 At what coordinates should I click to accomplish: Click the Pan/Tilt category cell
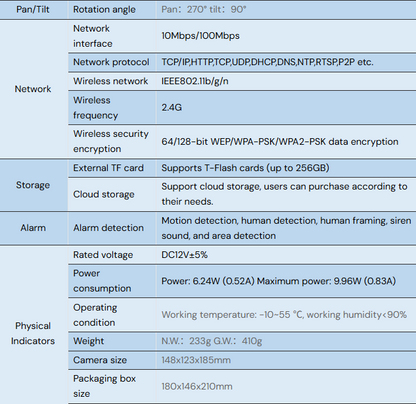click(33, 9)
